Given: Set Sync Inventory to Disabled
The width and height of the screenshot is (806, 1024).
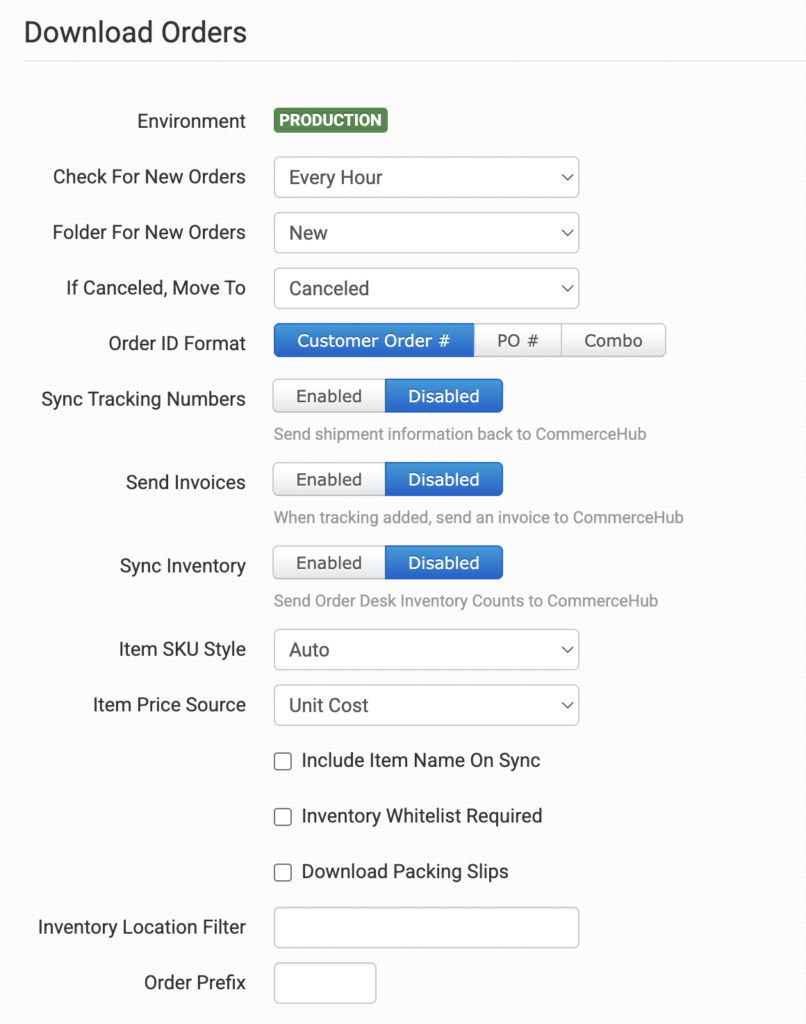Looking at the screenshot, I should [443, 564].
